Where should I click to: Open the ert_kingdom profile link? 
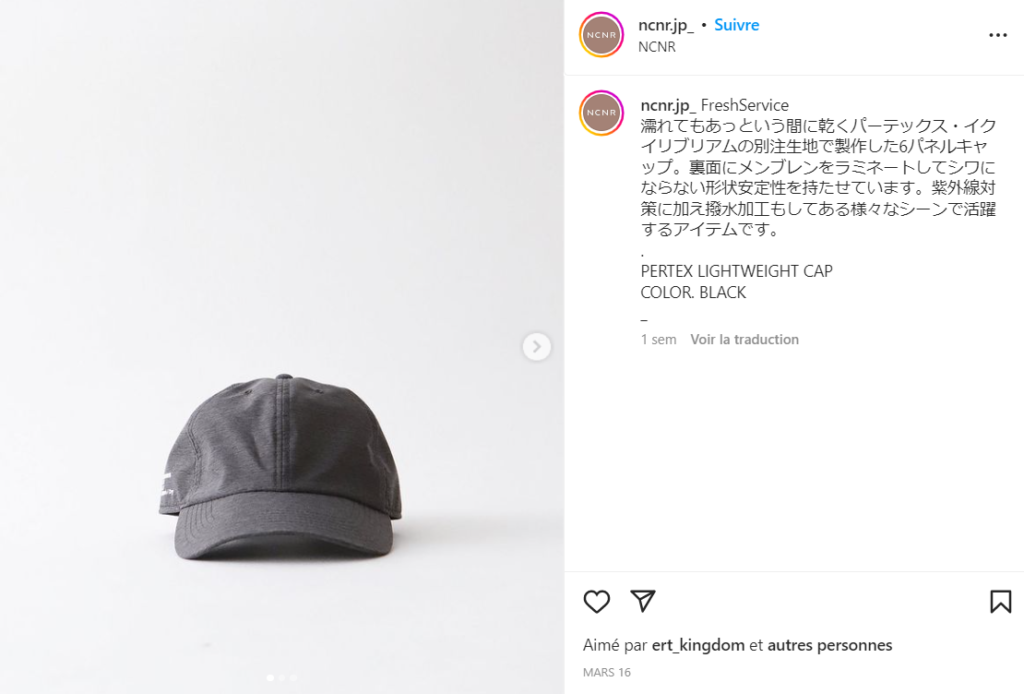tap(698, 645)
